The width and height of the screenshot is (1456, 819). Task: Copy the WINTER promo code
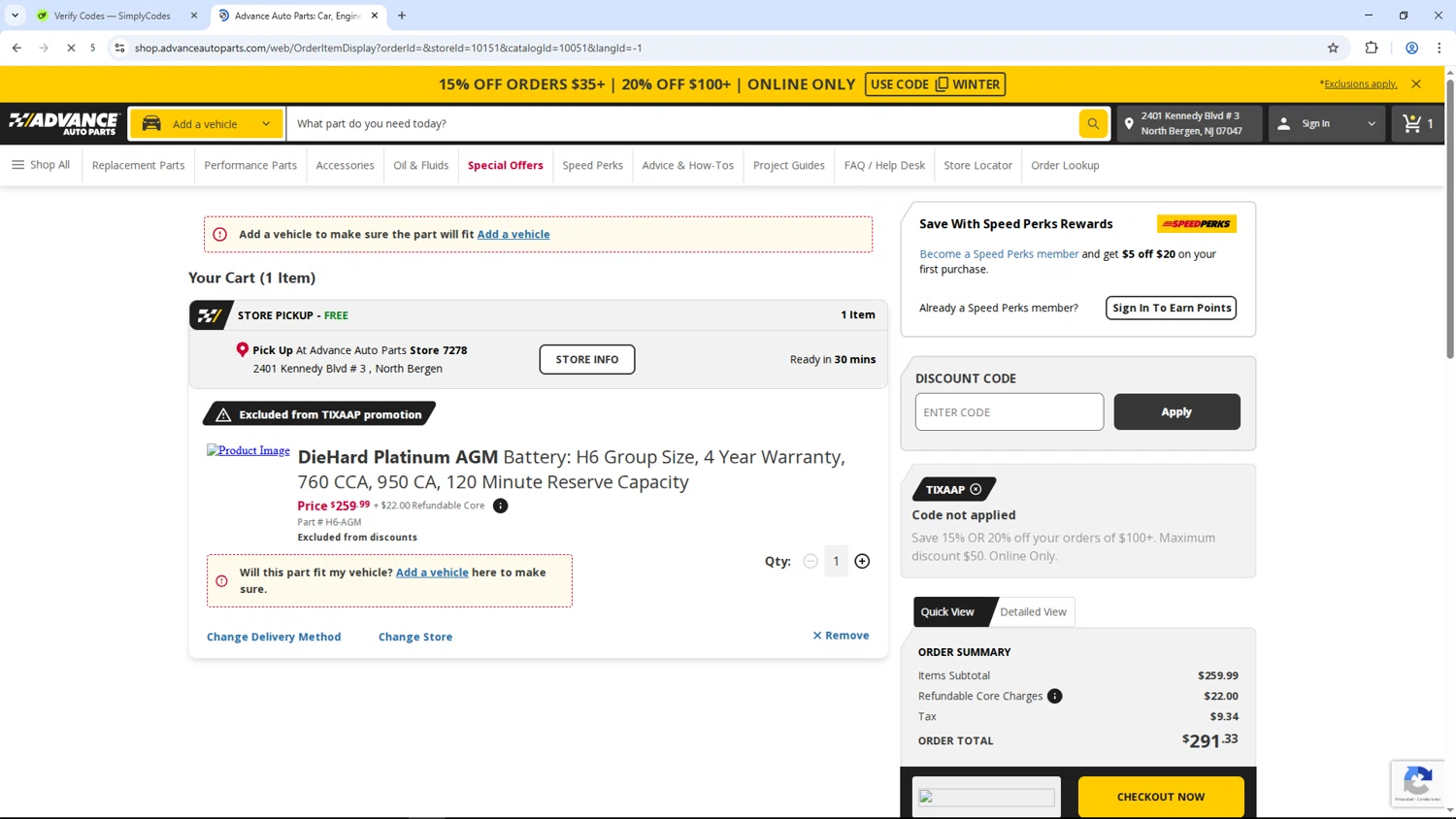coord(935,84)
